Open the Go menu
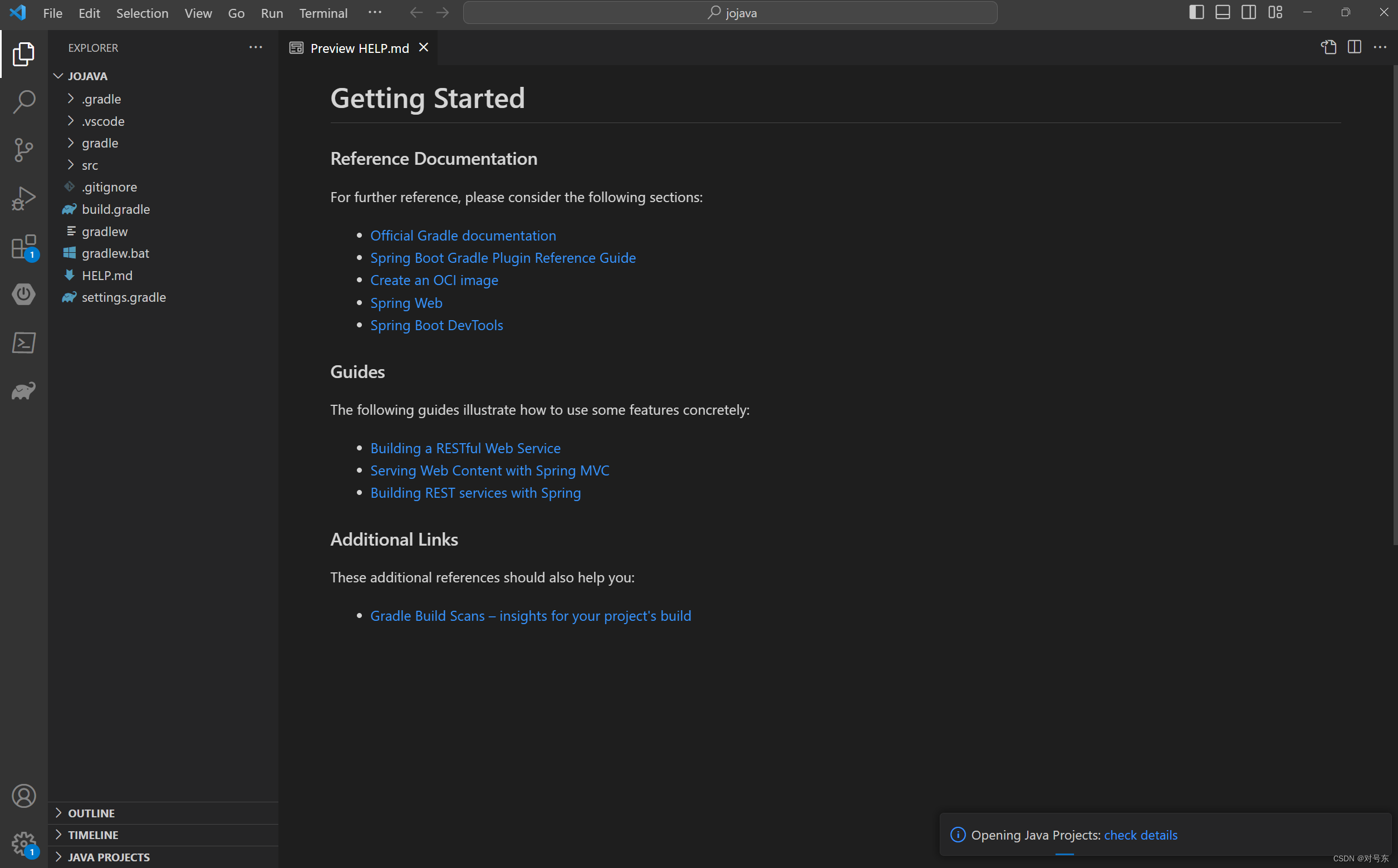 tap(236, 13)
